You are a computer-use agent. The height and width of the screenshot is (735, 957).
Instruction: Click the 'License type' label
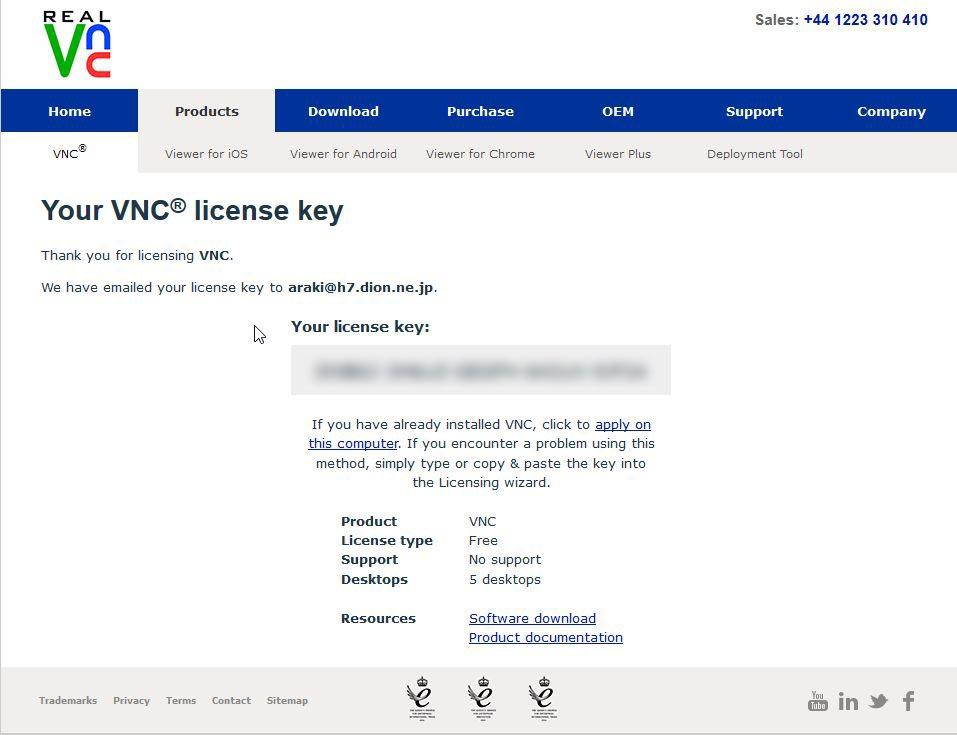pyautogui.click(x=387, y=540)
